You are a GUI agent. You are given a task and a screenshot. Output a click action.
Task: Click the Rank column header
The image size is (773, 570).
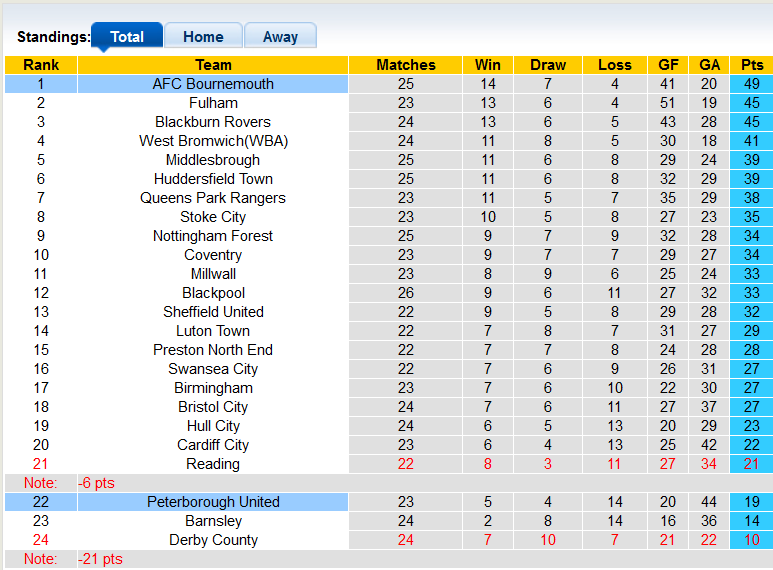click(41, 65)
